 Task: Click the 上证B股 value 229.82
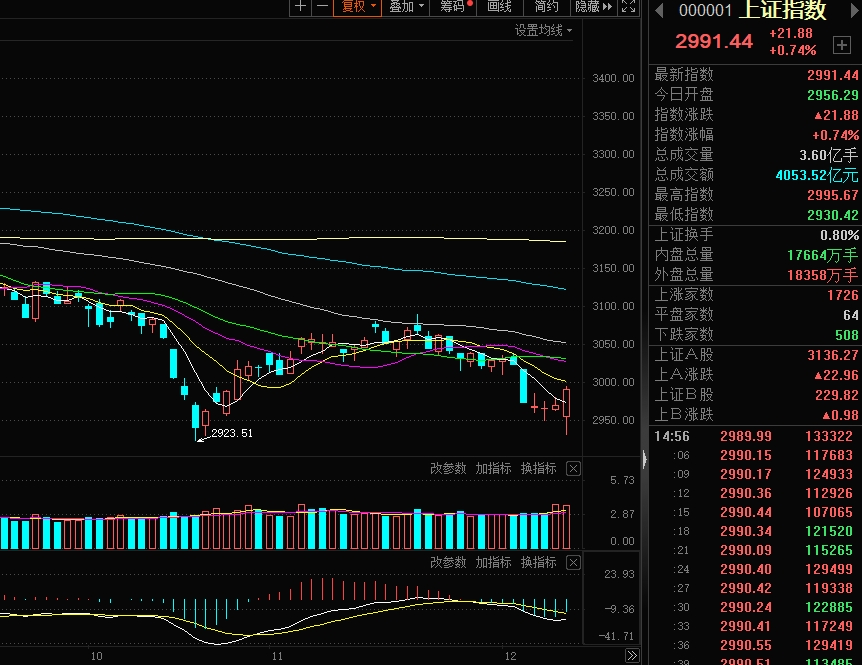(x=836, y=395)
